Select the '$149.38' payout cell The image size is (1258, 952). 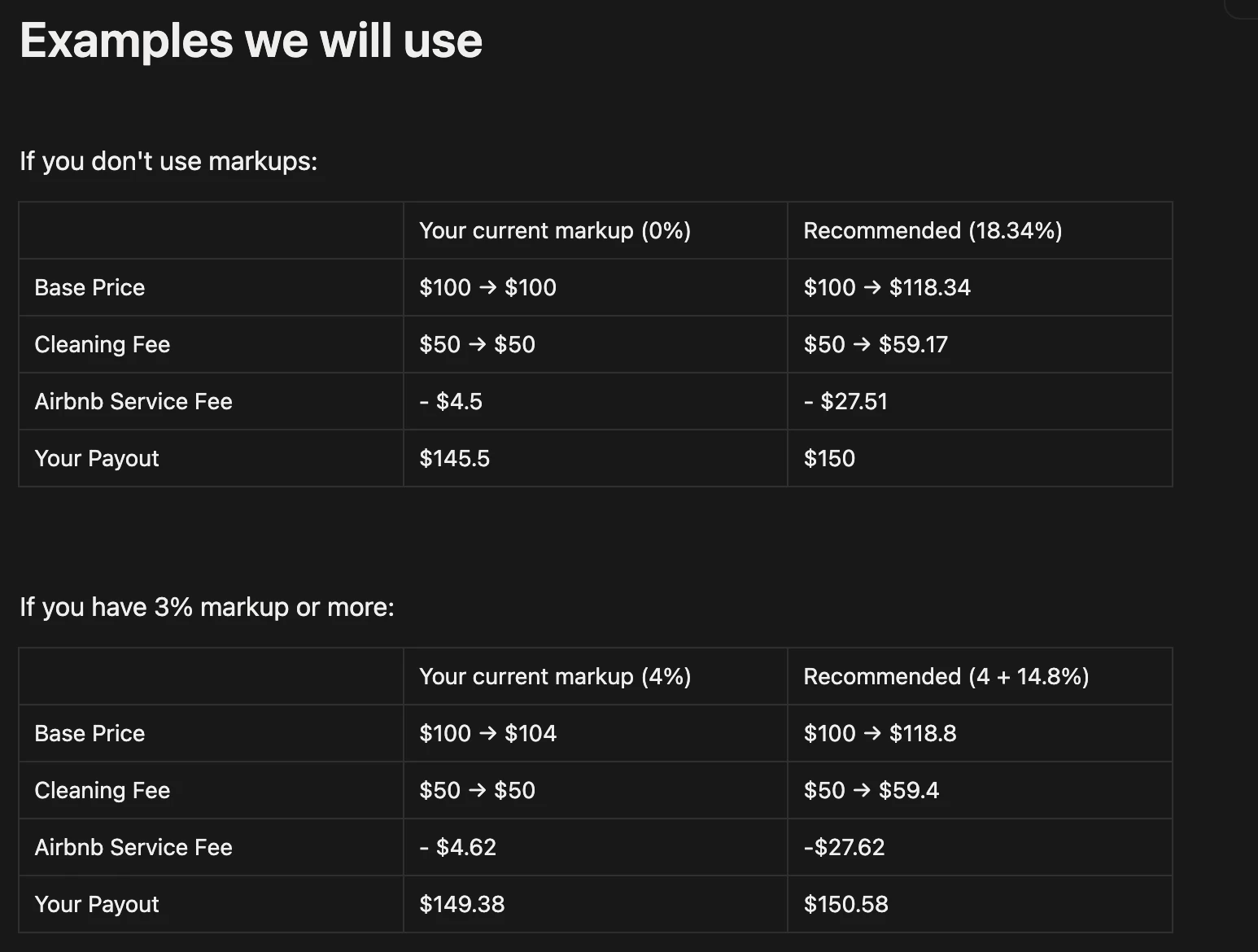pos(461,905)
